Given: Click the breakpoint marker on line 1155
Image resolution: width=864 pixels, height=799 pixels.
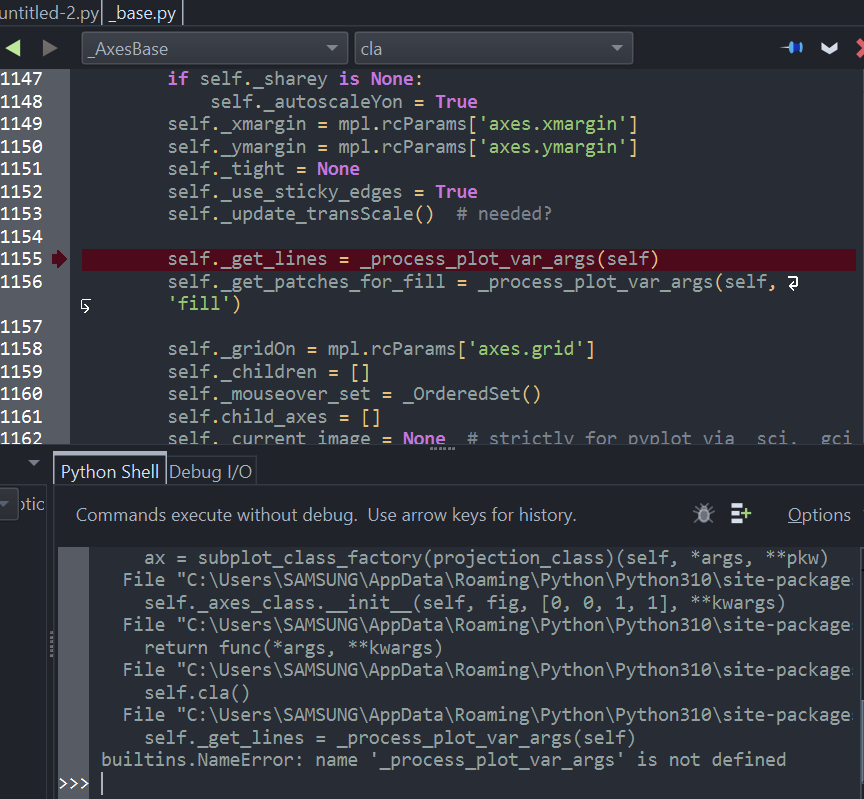Looking at the screenshot, I should tap(58, 258).
